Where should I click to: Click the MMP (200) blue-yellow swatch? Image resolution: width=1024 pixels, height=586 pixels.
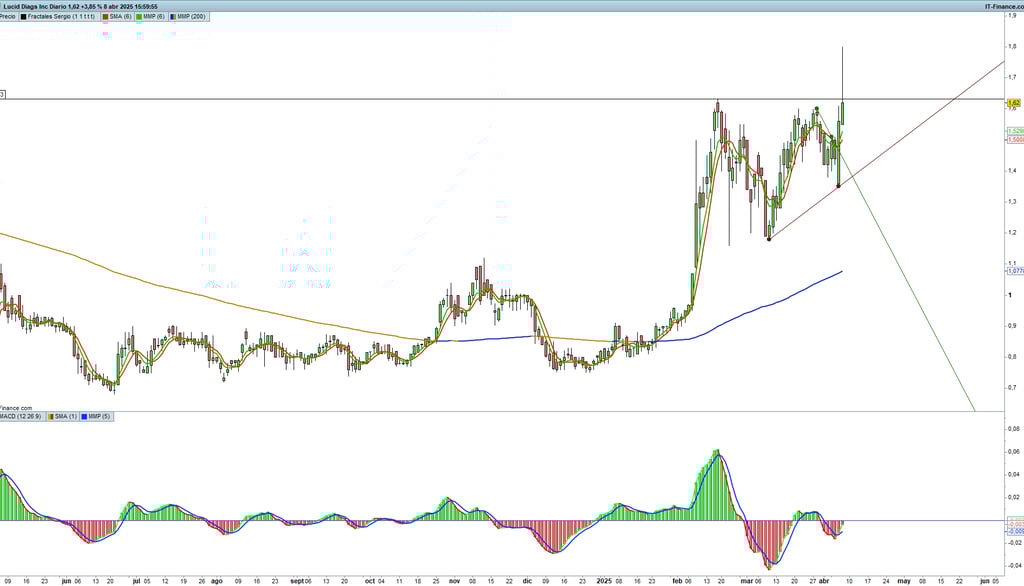coord(173,16)
